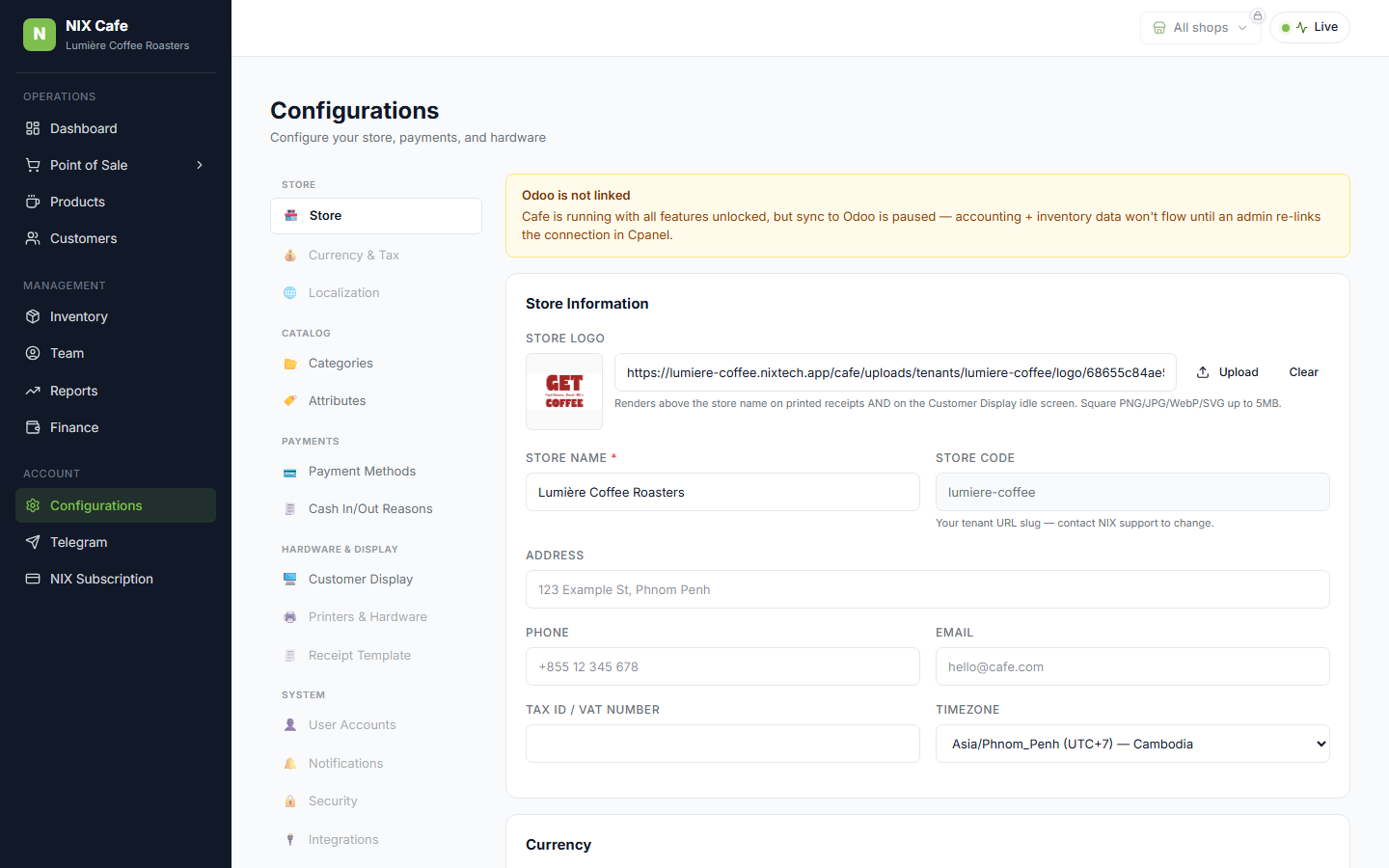Image resolution: width=1389 pixels, height=868 pixels.
Task: Click the Localization globe icon
Action: [290, 292]
